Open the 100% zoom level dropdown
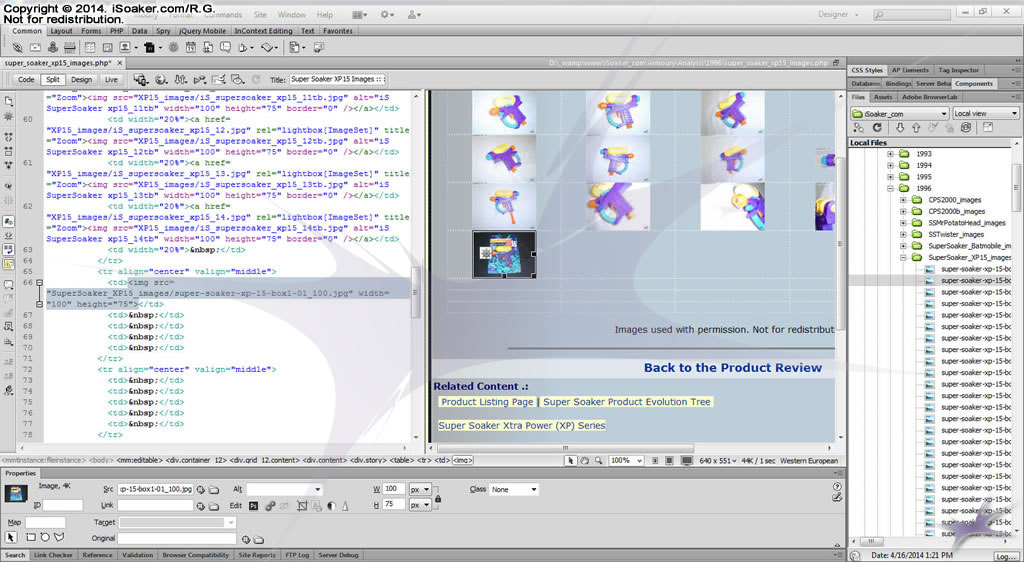 (x=626, y=461)
